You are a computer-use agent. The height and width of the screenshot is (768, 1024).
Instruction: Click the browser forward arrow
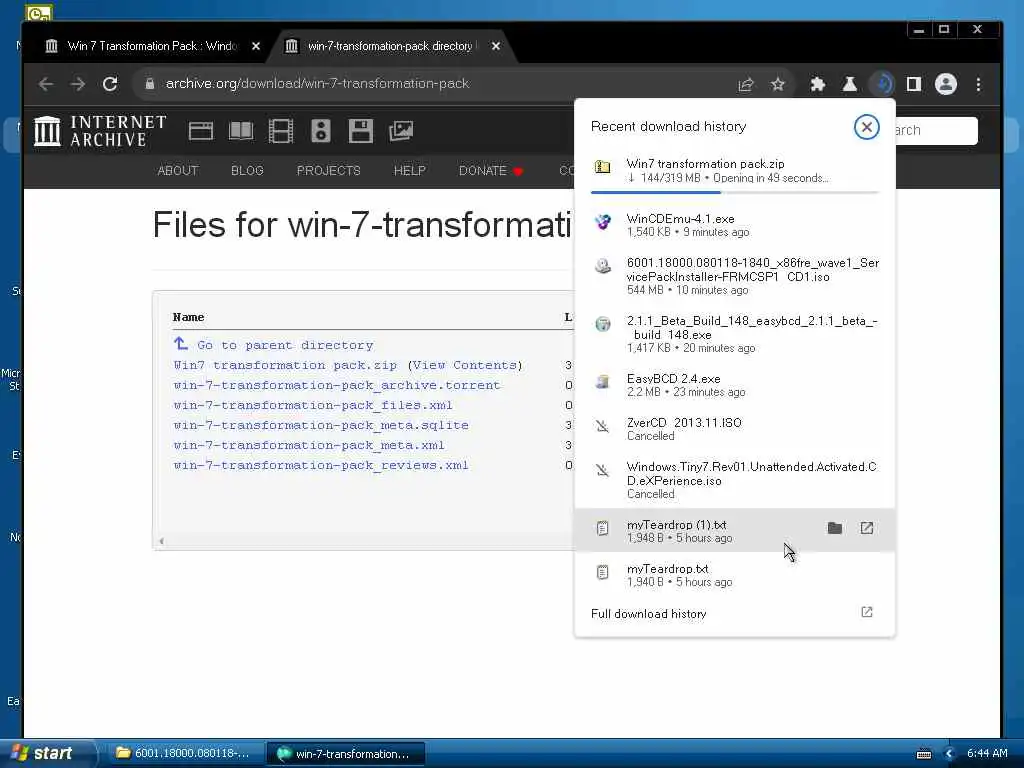pyautogui.click(x=78, y=84)
